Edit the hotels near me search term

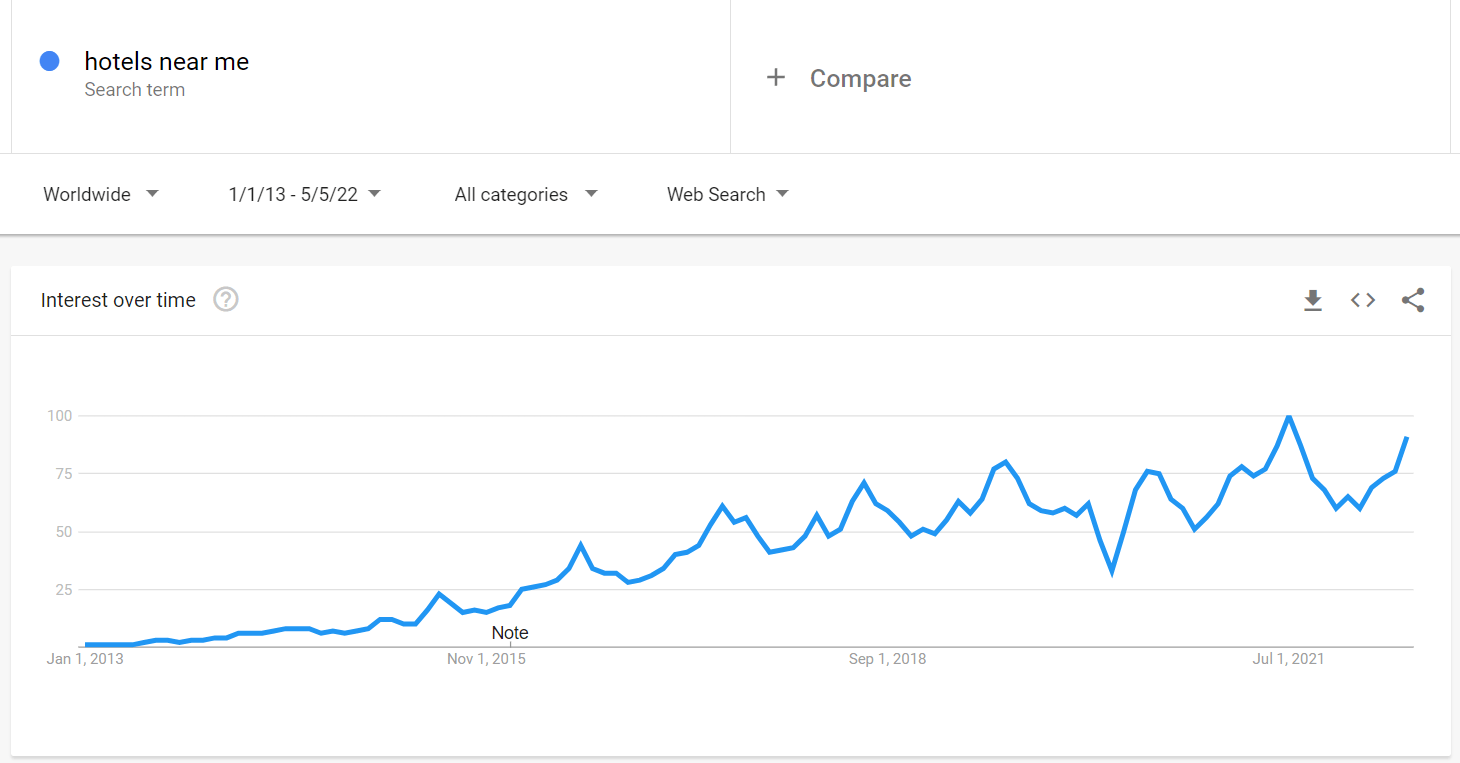[167, 61]
